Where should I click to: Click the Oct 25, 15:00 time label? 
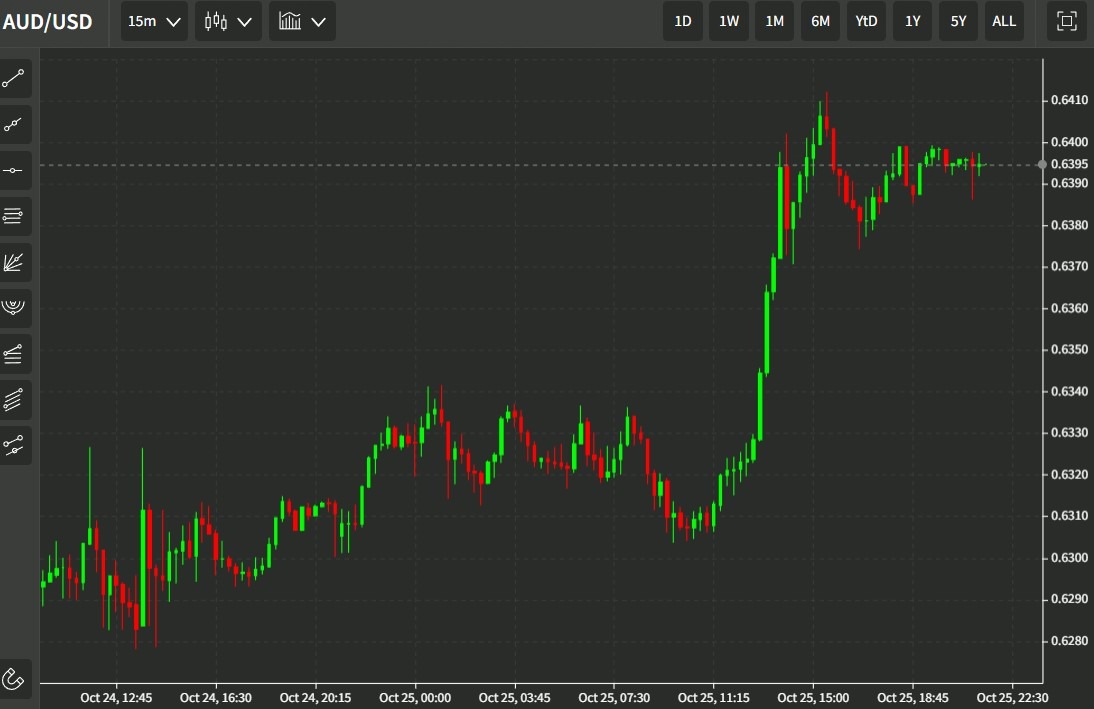pos(814,698)
